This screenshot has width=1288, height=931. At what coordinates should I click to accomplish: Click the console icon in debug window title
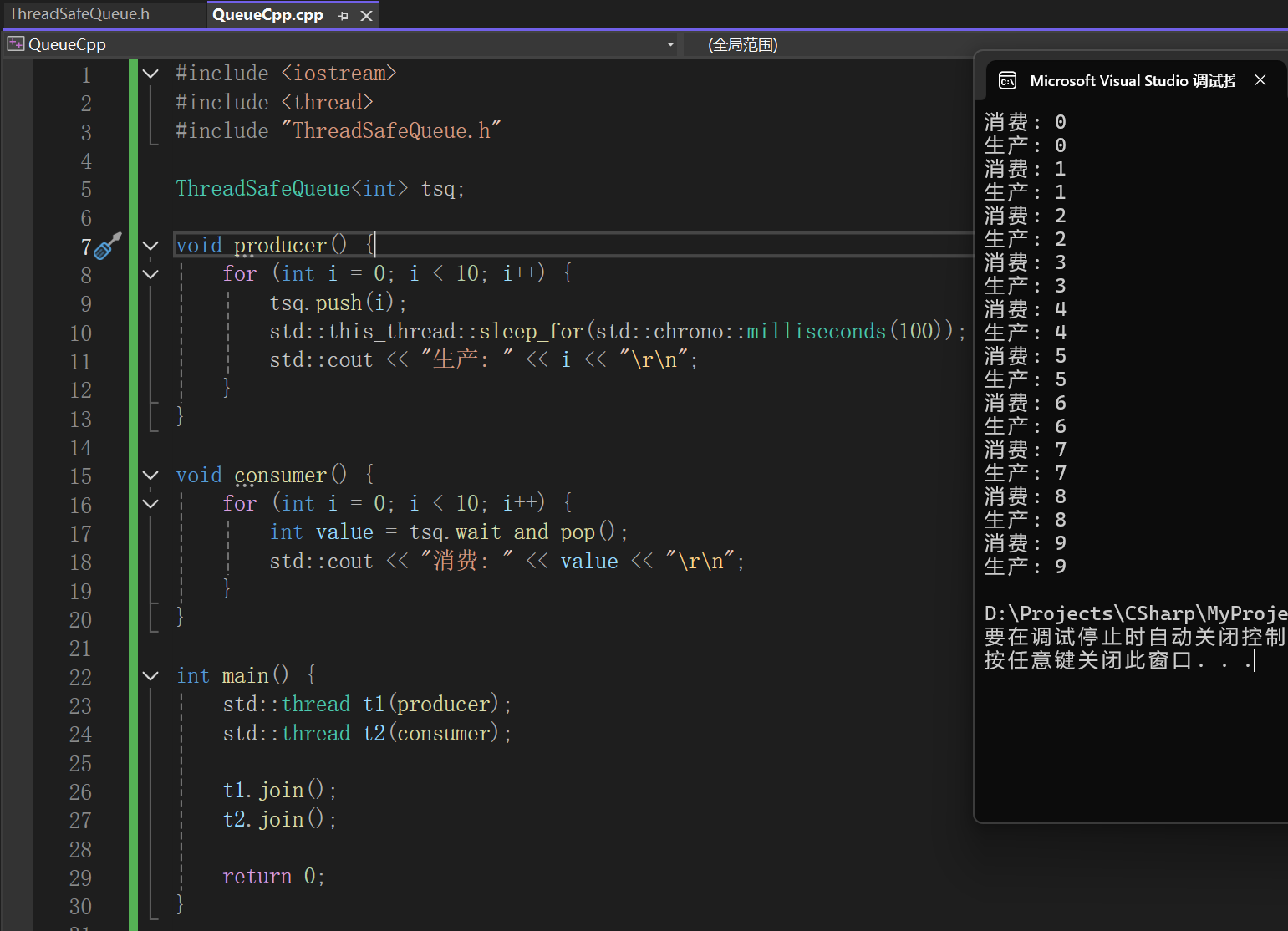pos(1008,80)
